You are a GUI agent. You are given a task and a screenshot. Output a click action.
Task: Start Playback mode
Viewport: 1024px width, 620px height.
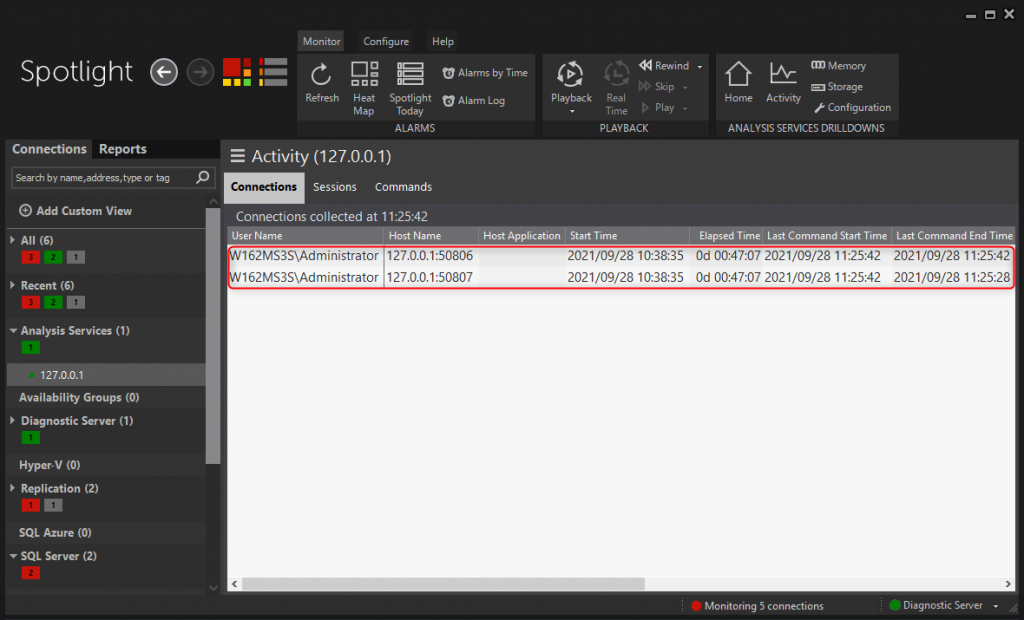[x=571, y=83]
